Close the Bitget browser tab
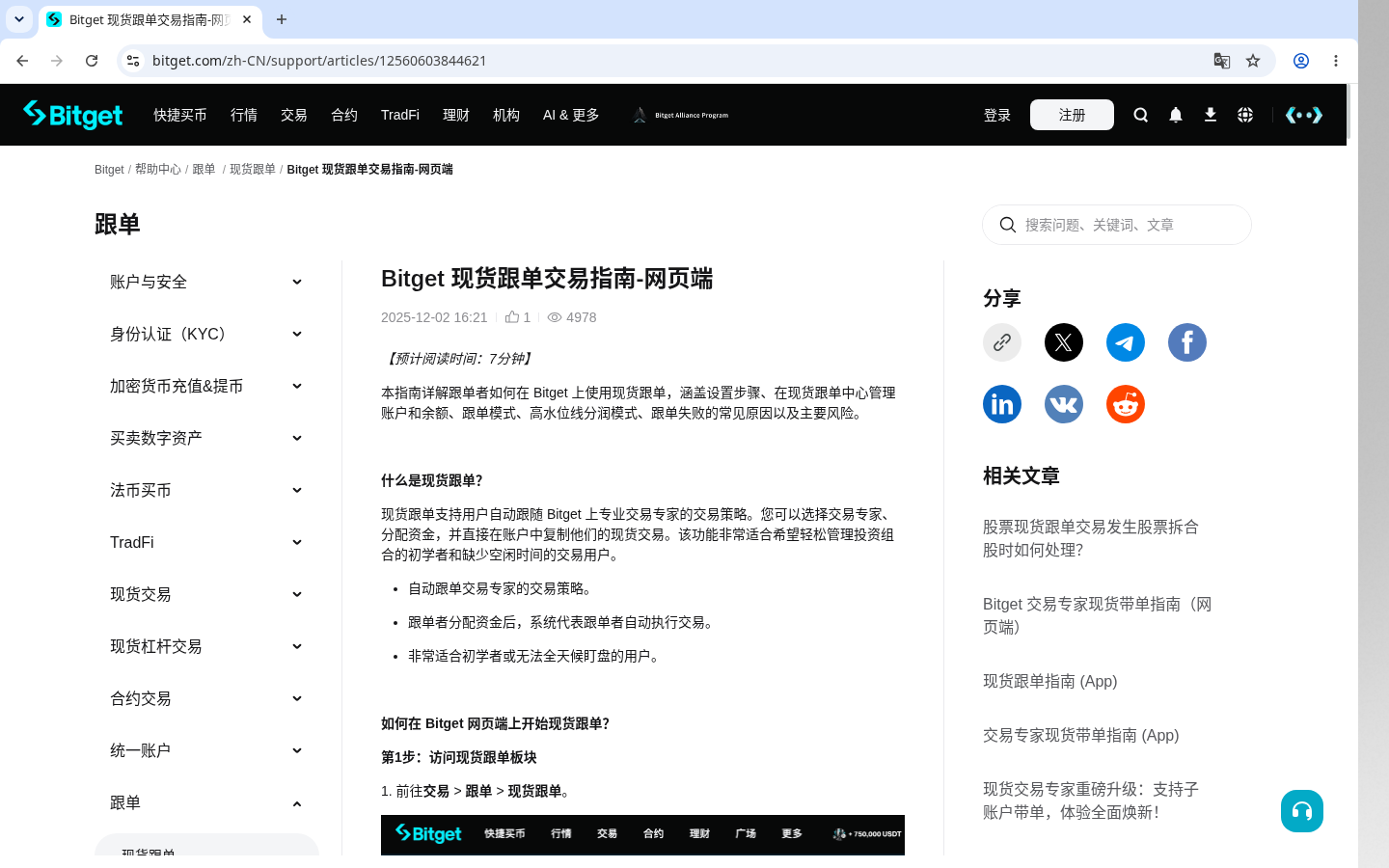Viewport: 1389px width, 868px height. [247, 19]
